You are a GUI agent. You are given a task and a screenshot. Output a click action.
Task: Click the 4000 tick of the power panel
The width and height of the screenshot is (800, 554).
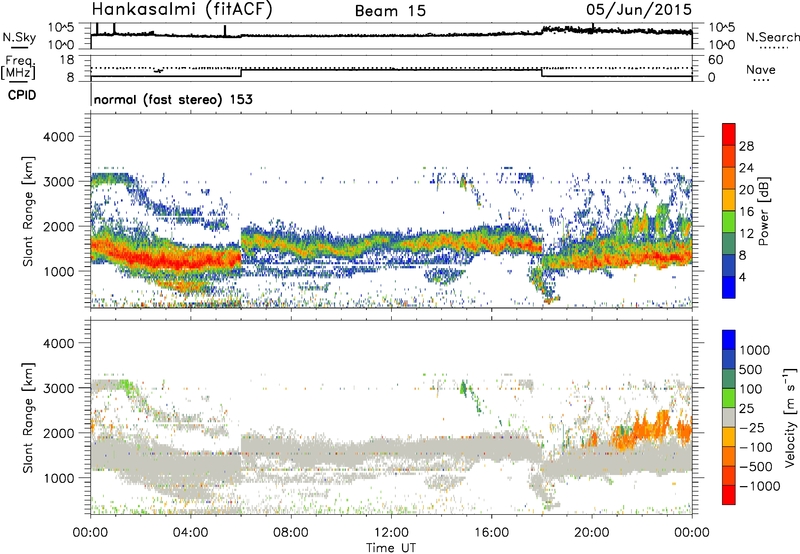59,137
